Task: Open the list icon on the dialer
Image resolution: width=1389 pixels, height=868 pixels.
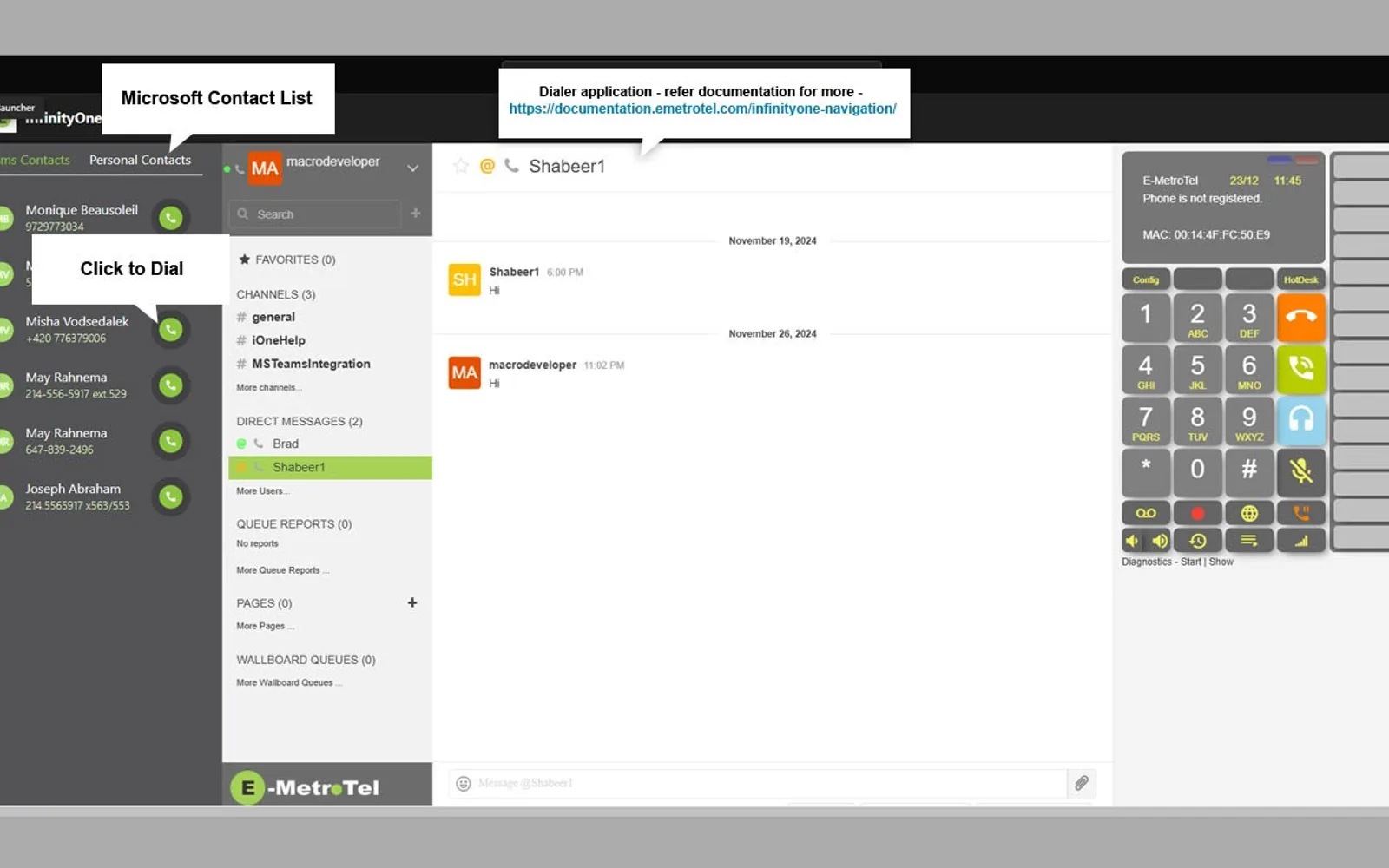Action: [1248, 541]
